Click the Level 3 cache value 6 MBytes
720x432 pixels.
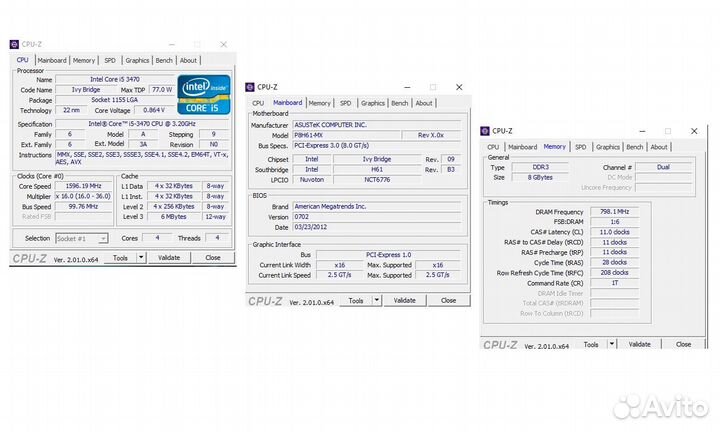coord(174,217)
